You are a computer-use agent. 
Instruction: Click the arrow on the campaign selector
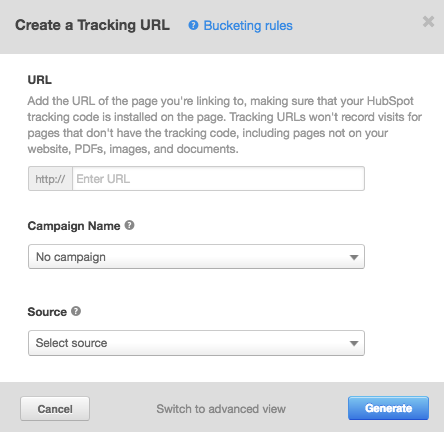pyautogui.click(x=354, y=257)
